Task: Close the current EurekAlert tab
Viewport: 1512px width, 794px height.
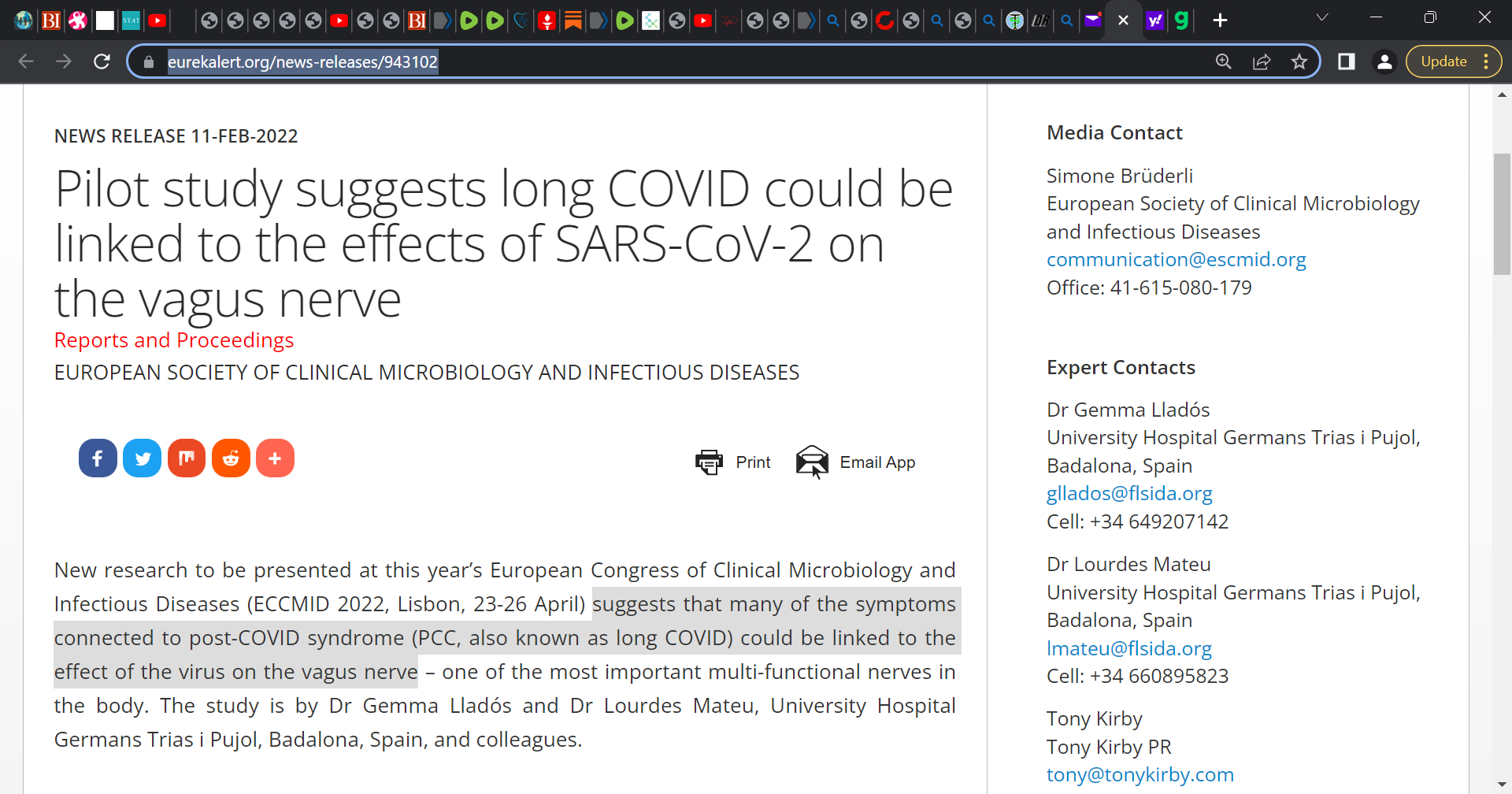Action: (x=1123, y=20)
